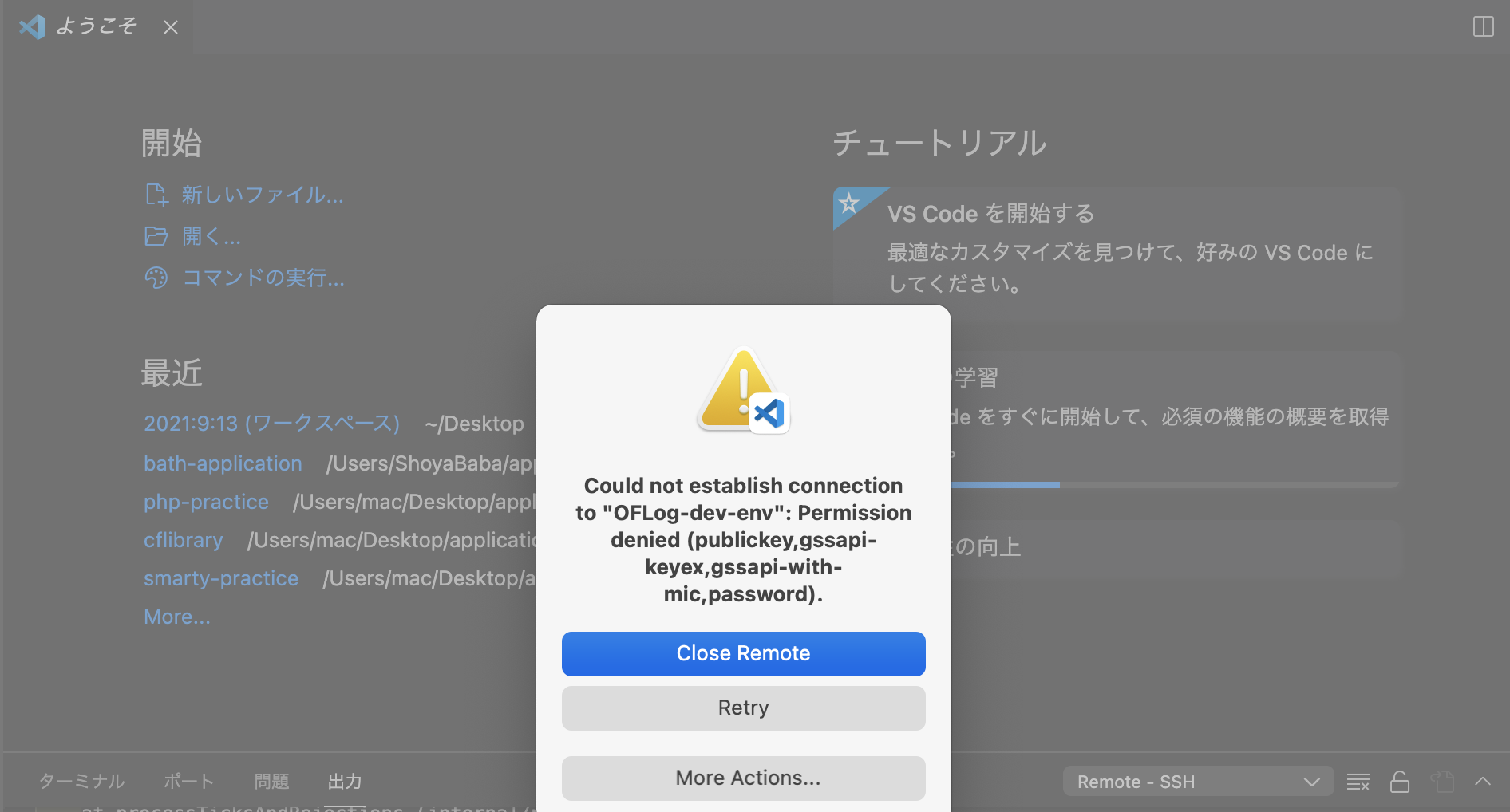Viewport: 1510px width, 812px height.
Task: Clear the output panel with the Clear Output icon
Action: [x=1357, y=782]
